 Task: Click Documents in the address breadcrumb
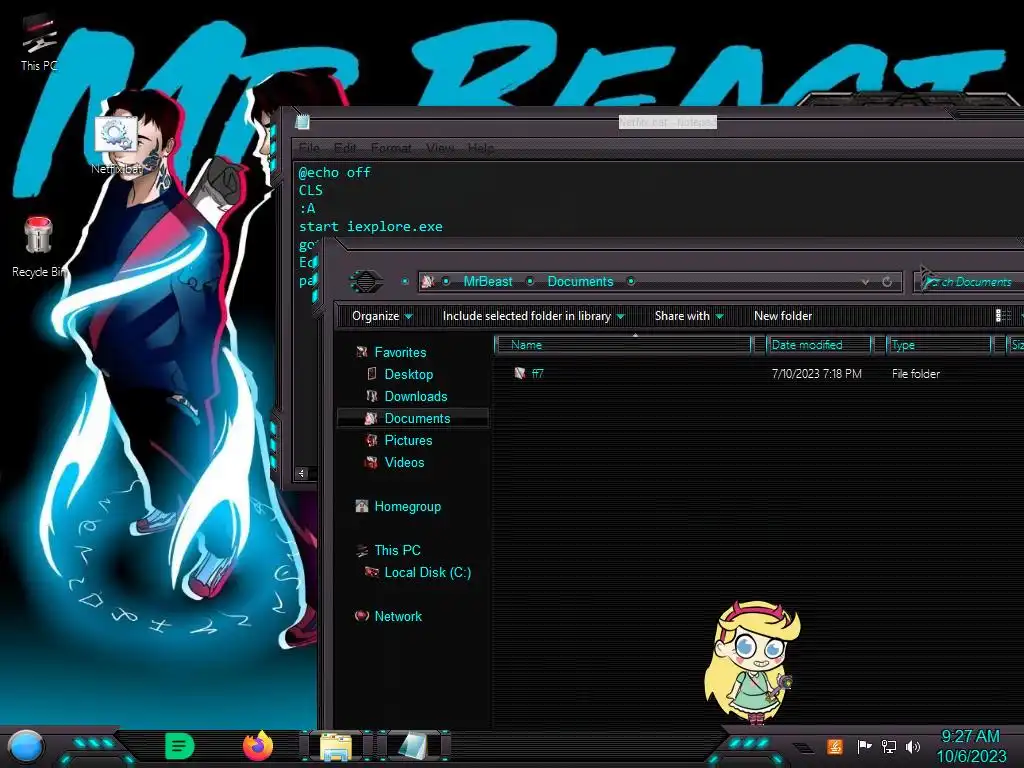581,281
